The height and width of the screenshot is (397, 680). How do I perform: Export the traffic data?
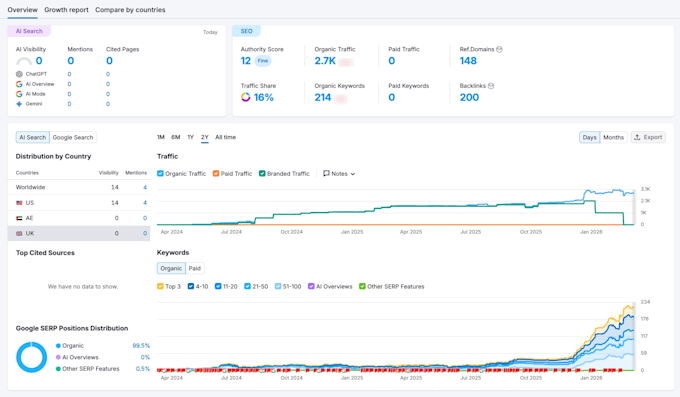click(648, 137)
